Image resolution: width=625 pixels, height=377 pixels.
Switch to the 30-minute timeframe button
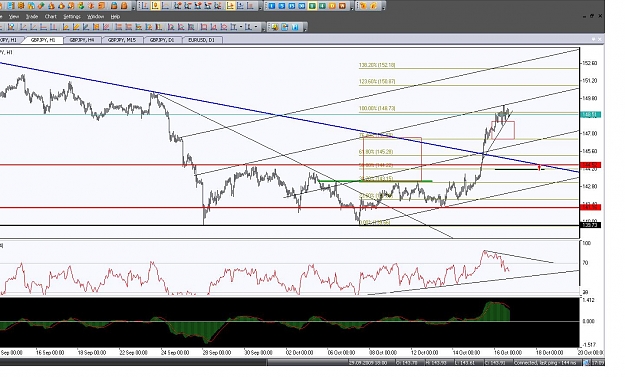click(302, 6)
